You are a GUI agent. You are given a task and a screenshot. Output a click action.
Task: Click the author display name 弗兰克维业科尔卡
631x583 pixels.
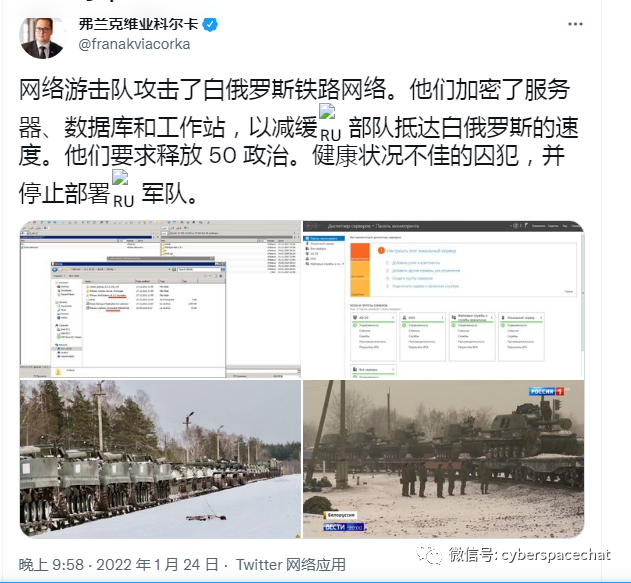coord(138,24)
